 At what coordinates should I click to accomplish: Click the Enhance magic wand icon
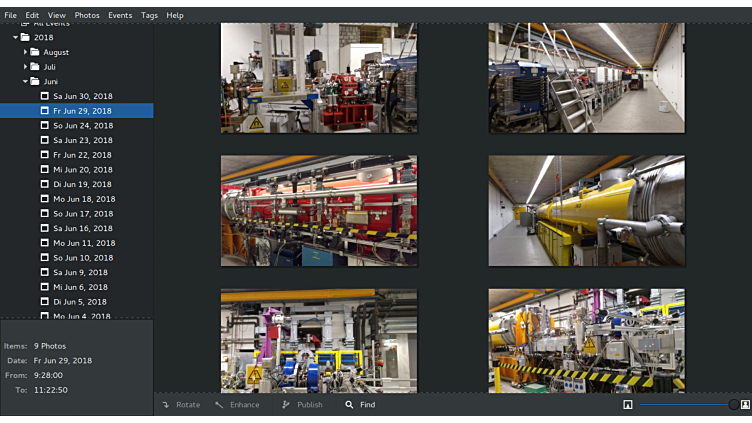point(219,405)
